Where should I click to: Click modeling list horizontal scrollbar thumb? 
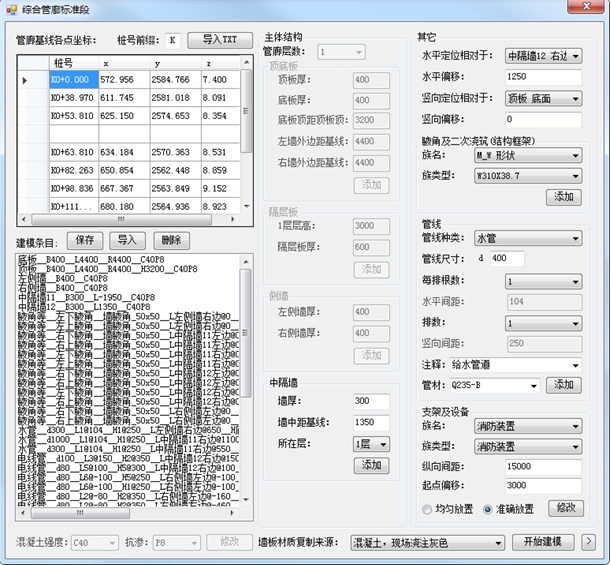point(80,513)
